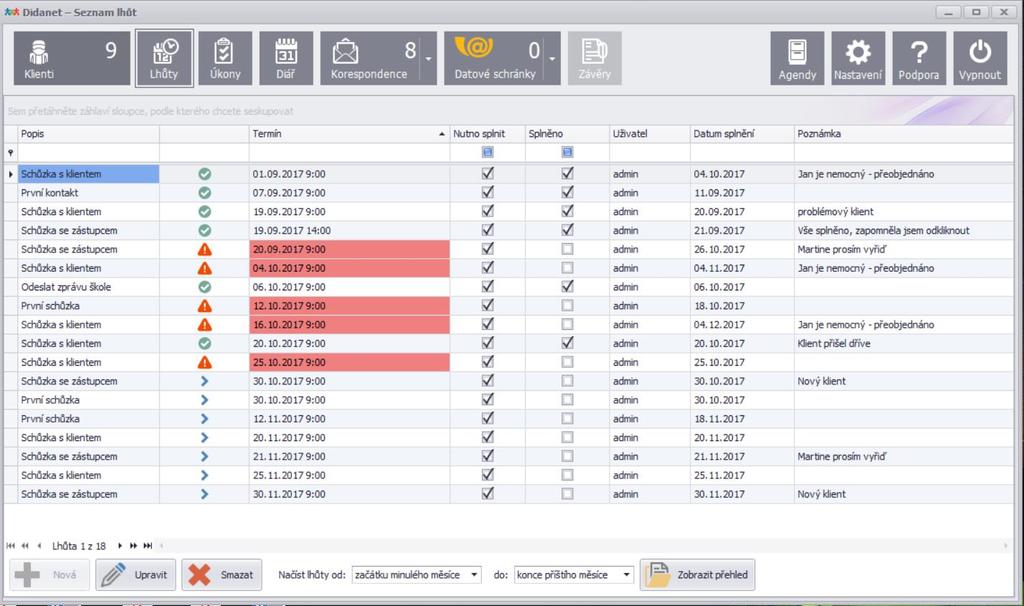The image size is (1024, 606).
Task: Open Nastavení settings
Action: tap(858, 58)
